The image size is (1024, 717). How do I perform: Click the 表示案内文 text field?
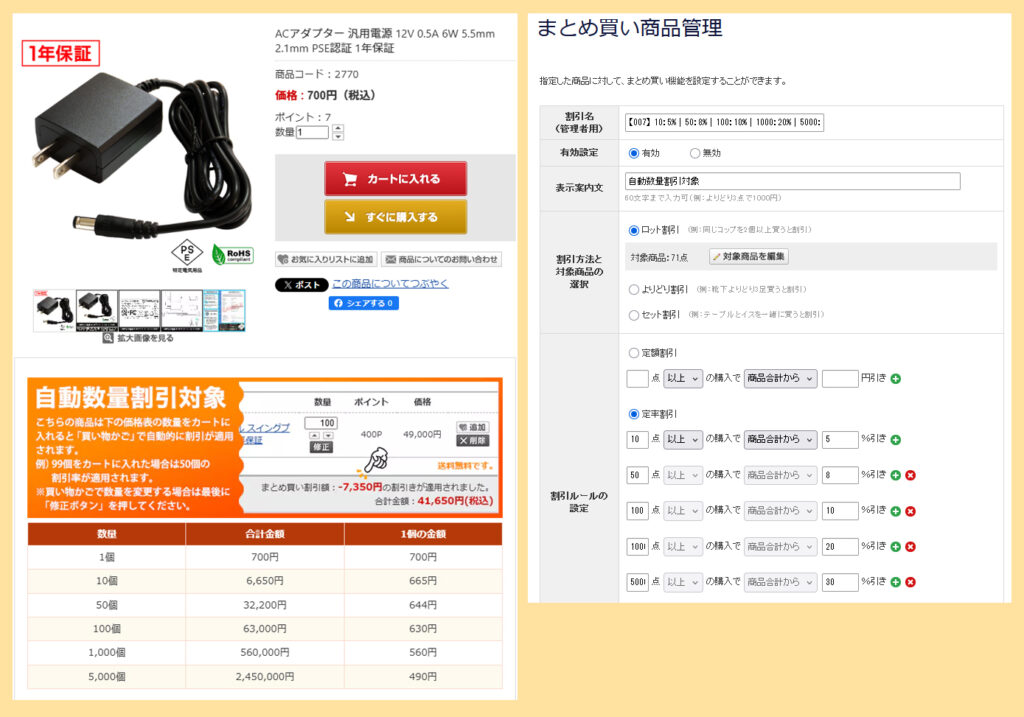tap(792, 182)
